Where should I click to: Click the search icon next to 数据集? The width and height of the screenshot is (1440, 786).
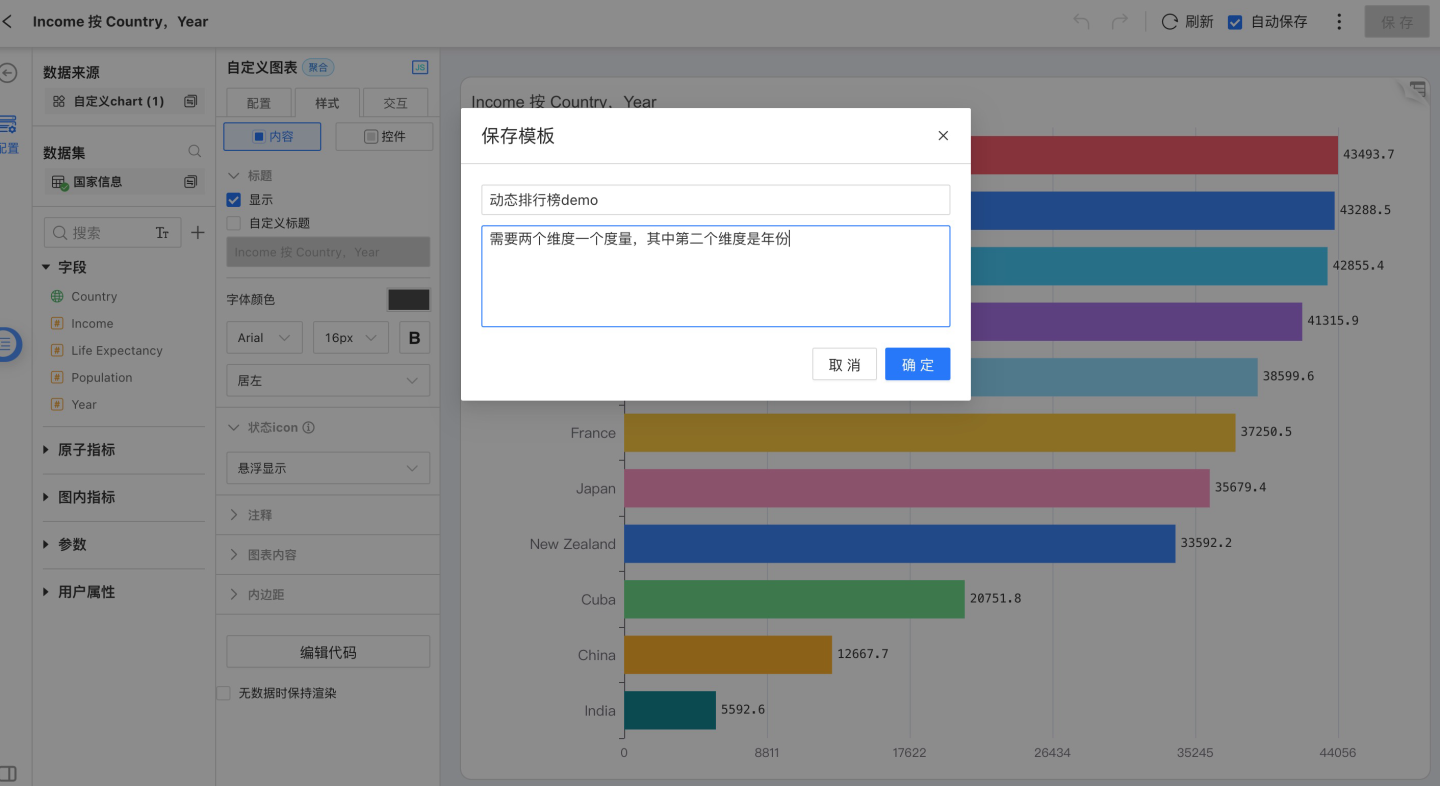195,152
